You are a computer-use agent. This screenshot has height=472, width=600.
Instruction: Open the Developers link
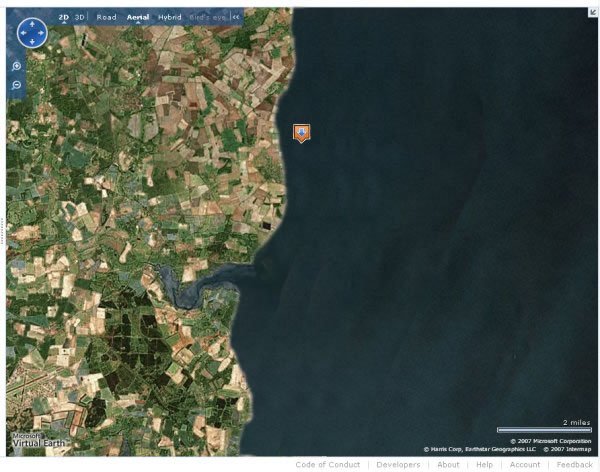click(398, 464)
